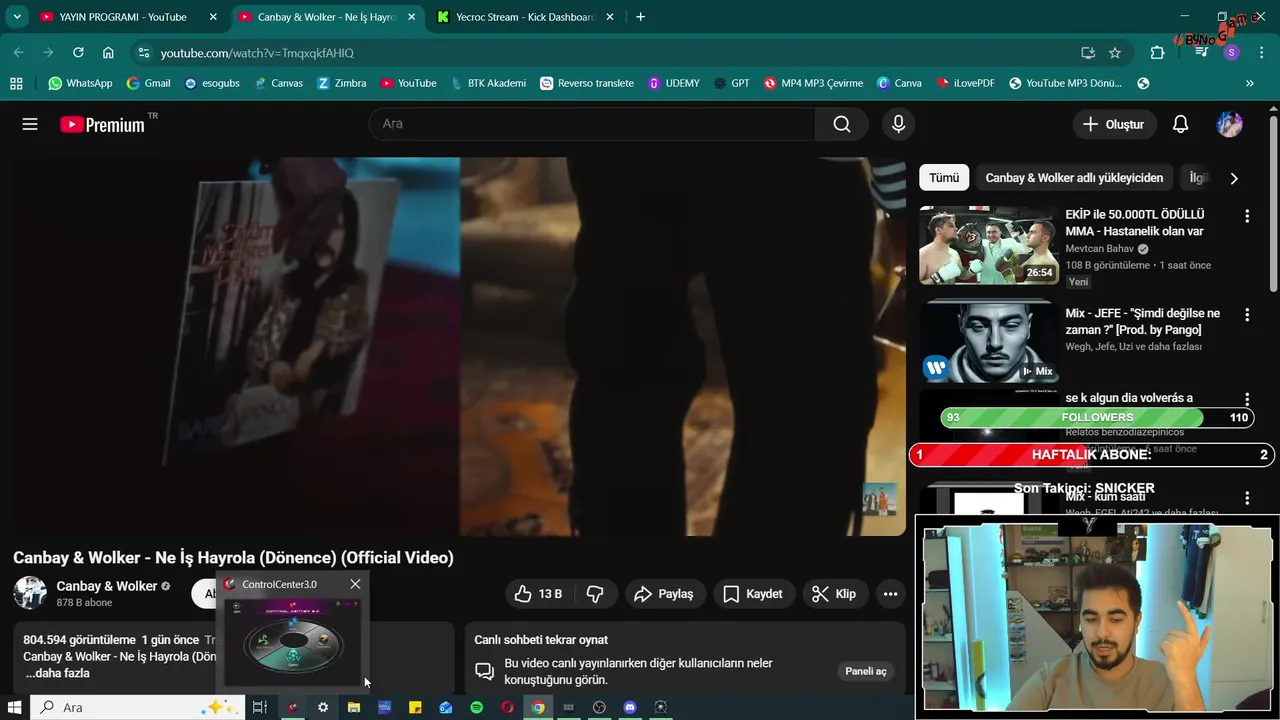Select Canbay & Wolker adlı yükleyiciden chip

pos(1074,178)
